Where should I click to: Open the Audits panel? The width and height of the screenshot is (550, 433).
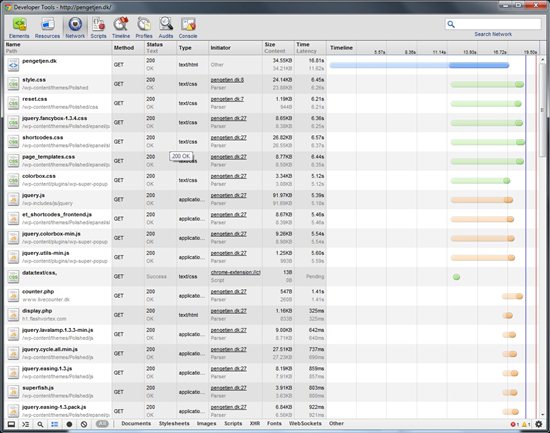pyautogui.click(x=166, y=28)
